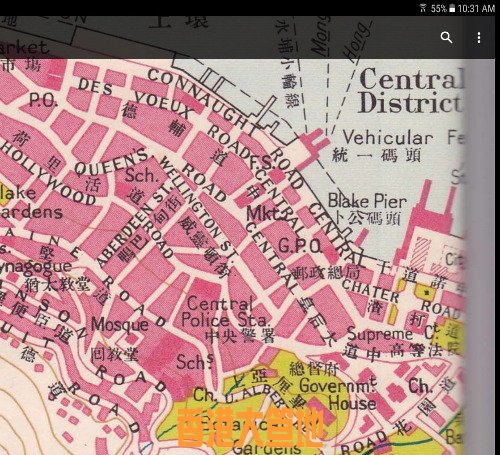500x455 pixels.
Task: Tap the 'CHATER' road label
Action: tap(370, 291)
